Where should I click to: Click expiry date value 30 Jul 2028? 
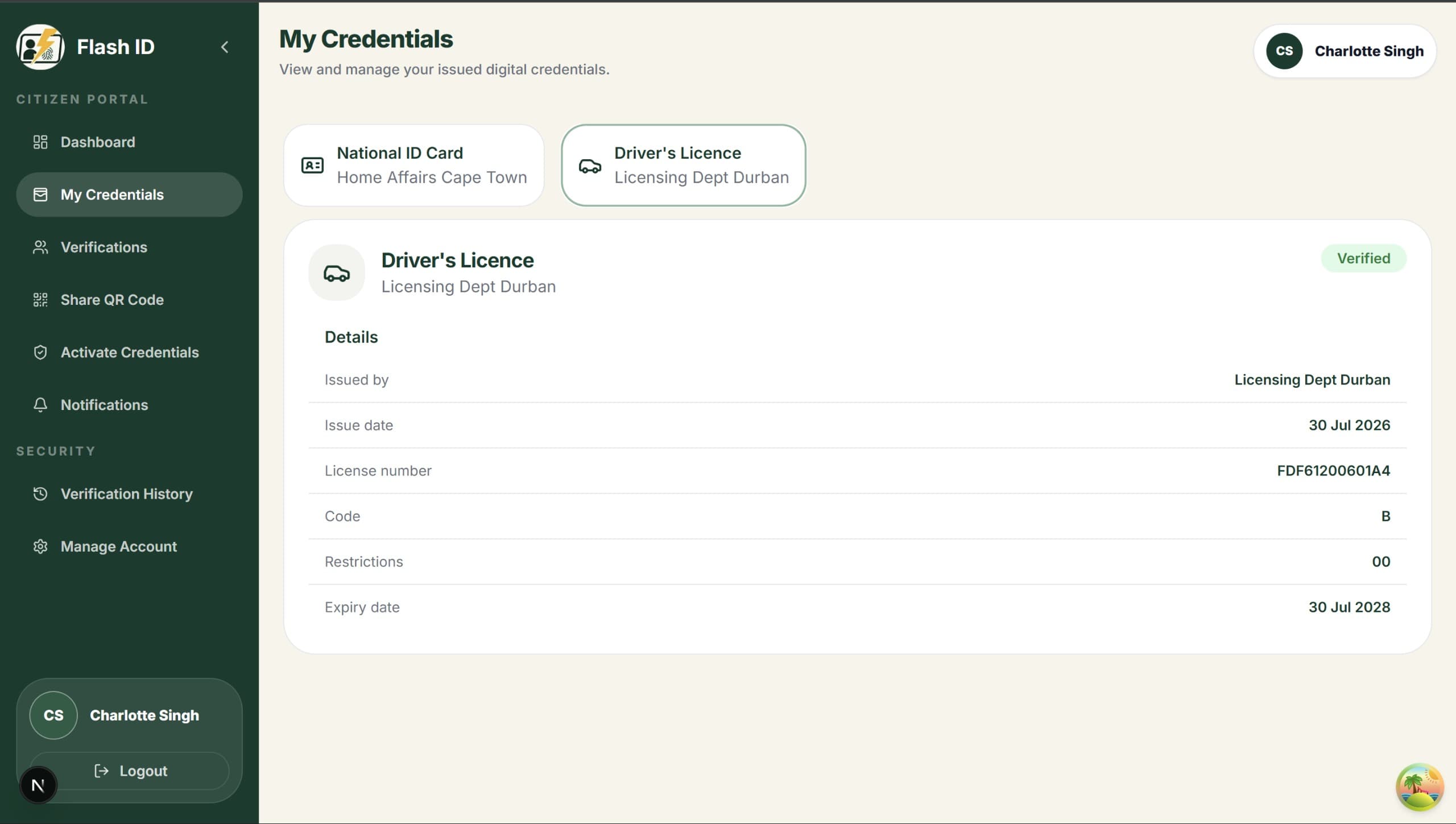point(1349,607)
